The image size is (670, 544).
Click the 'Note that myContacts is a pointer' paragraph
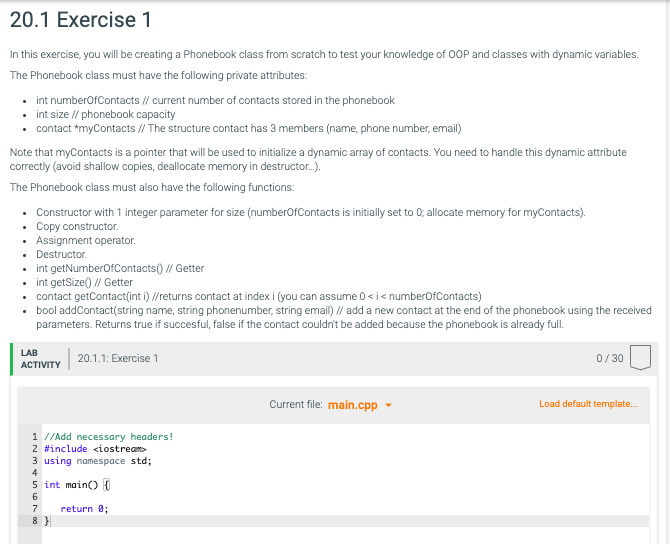(x=318, y=159)
